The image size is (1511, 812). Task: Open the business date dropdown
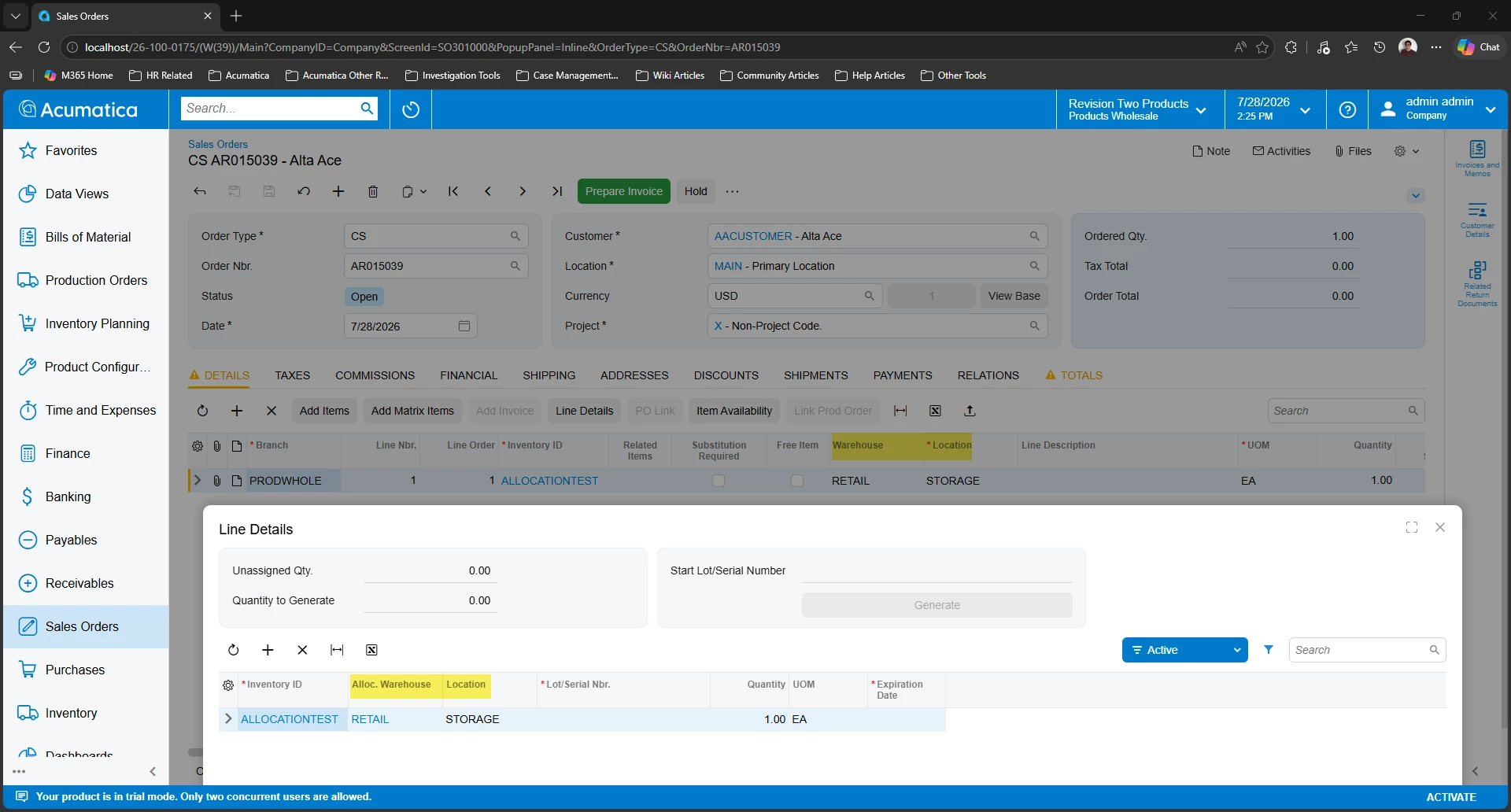click(1273, 109)
